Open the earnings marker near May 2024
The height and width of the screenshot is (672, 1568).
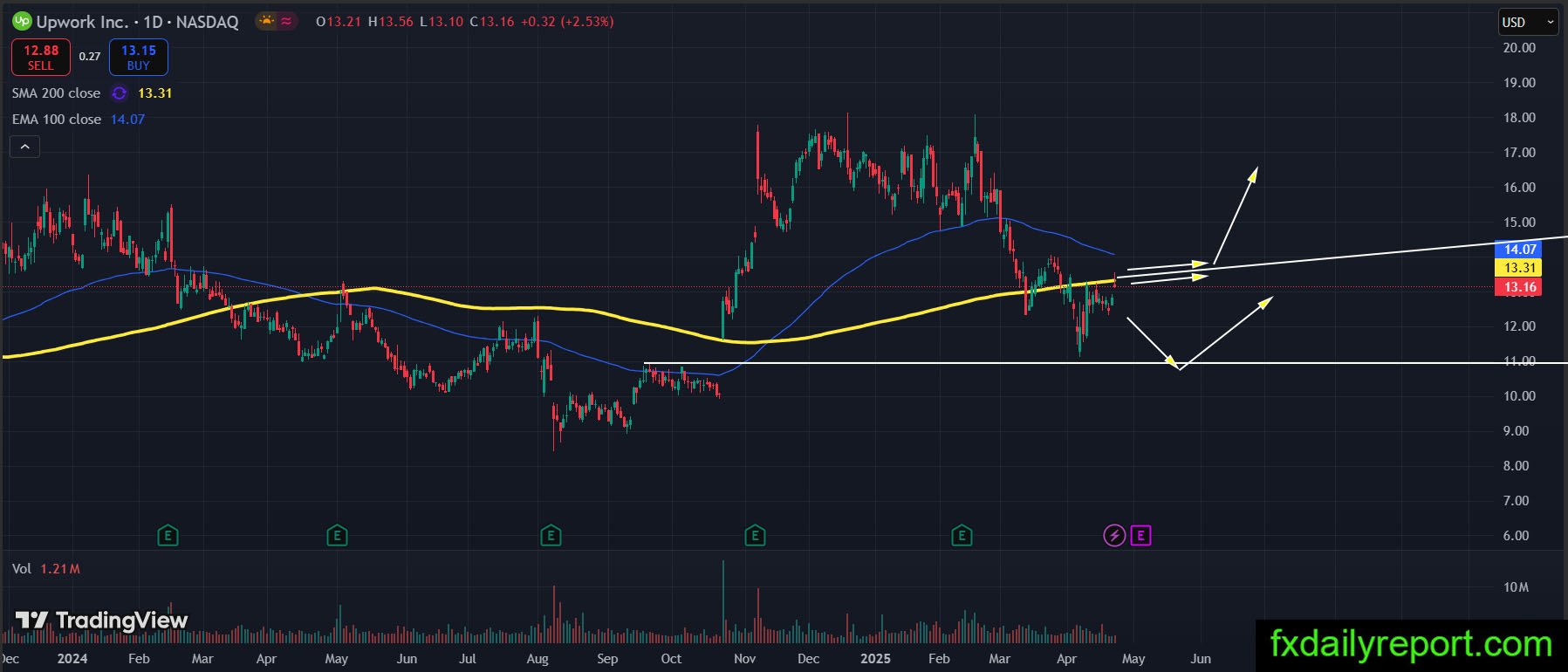tap(337, 535)
